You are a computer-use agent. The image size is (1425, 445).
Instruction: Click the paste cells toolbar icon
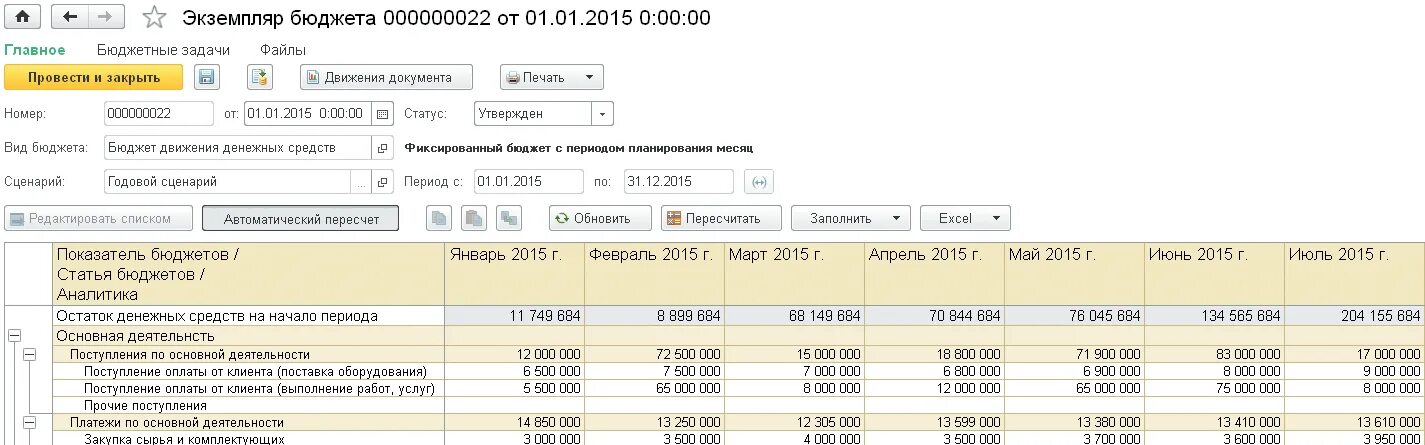(x=474, y=218)
